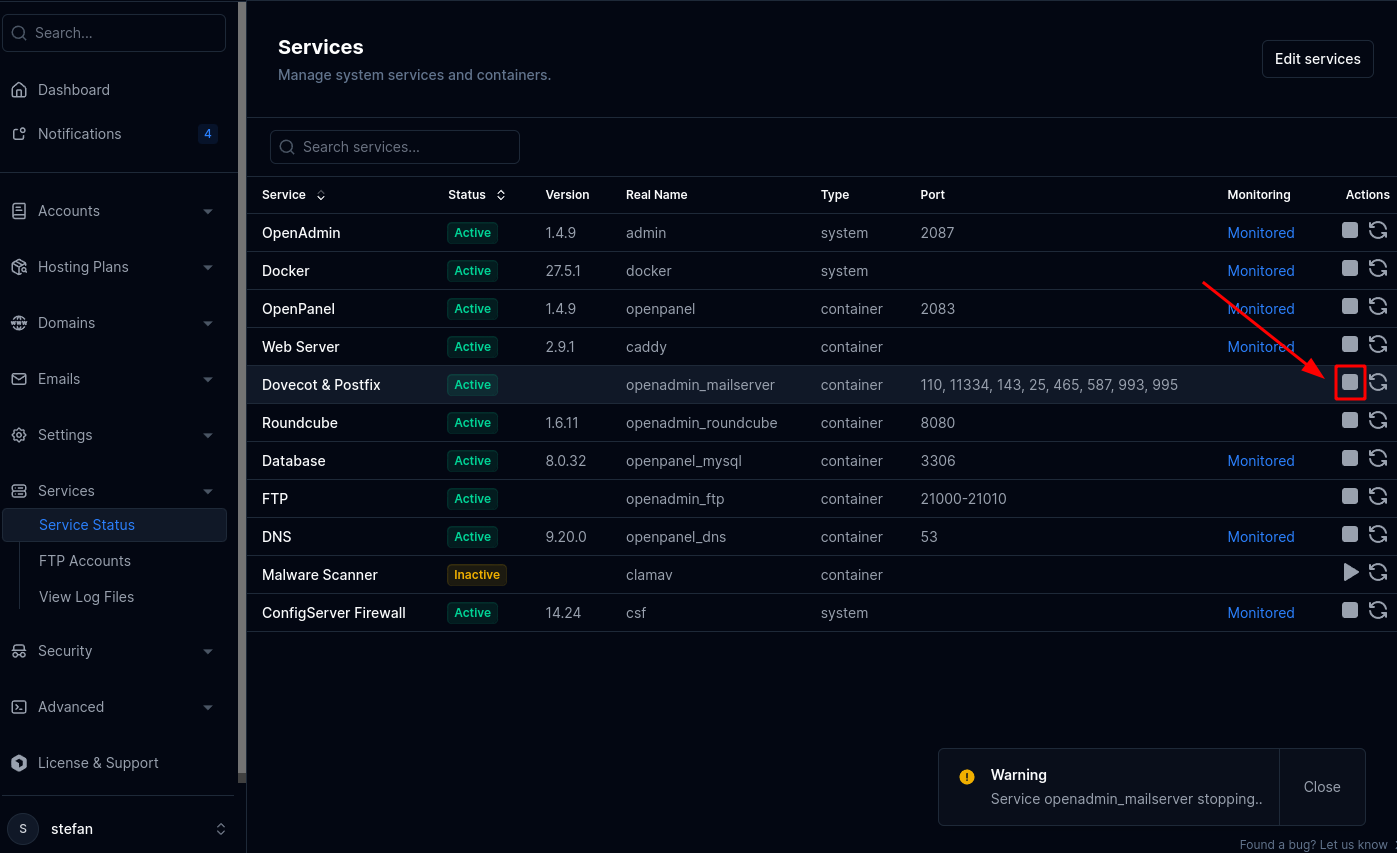
Task: Click the Edit services button
Action: [x=1317, y=59]
